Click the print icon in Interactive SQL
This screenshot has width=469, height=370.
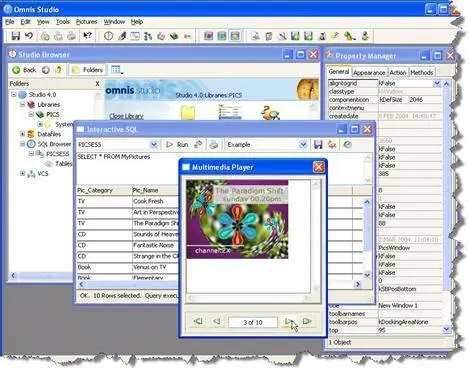214,145
